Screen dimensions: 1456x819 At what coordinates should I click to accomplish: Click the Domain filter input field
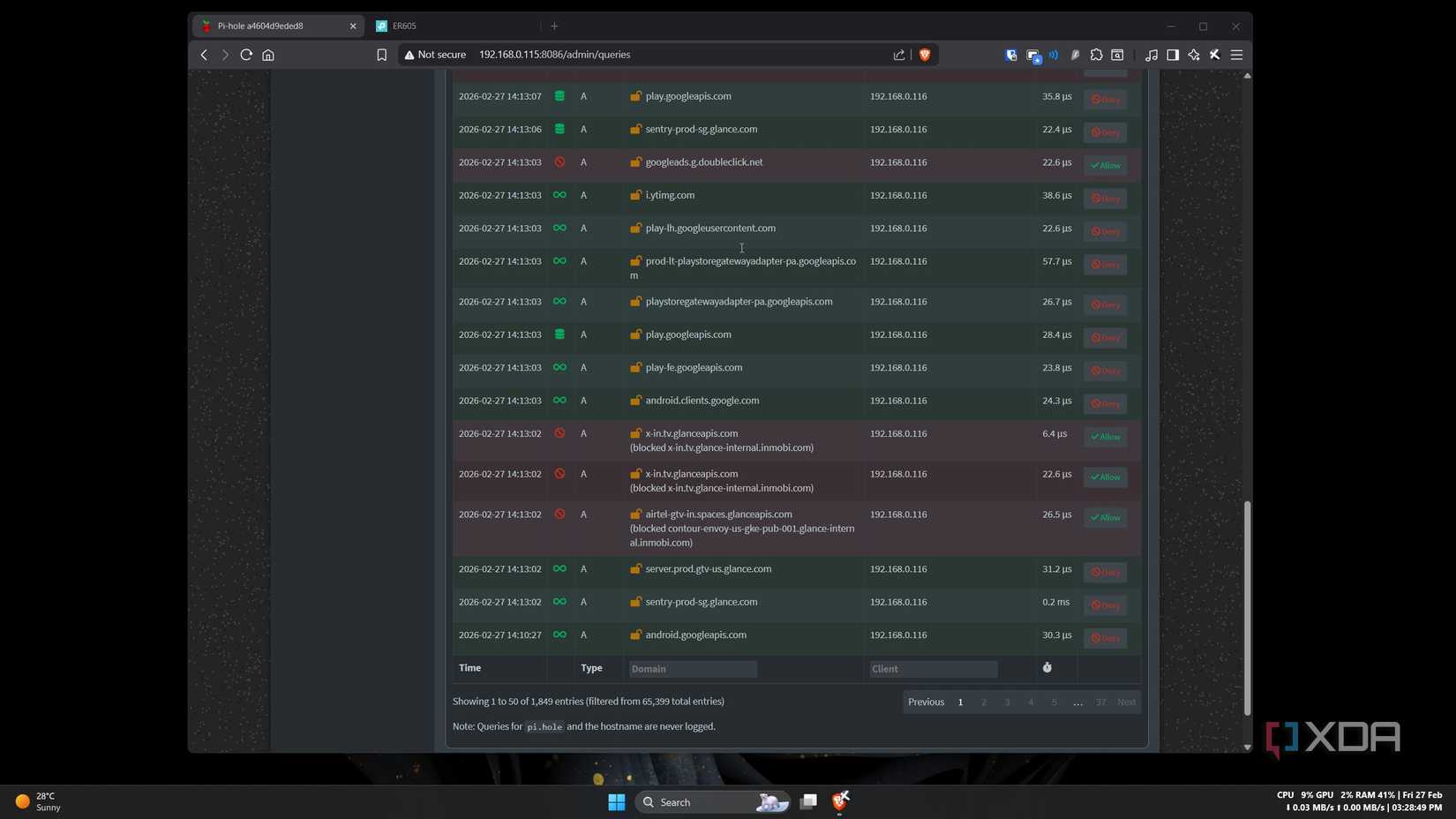click(692, 669)
